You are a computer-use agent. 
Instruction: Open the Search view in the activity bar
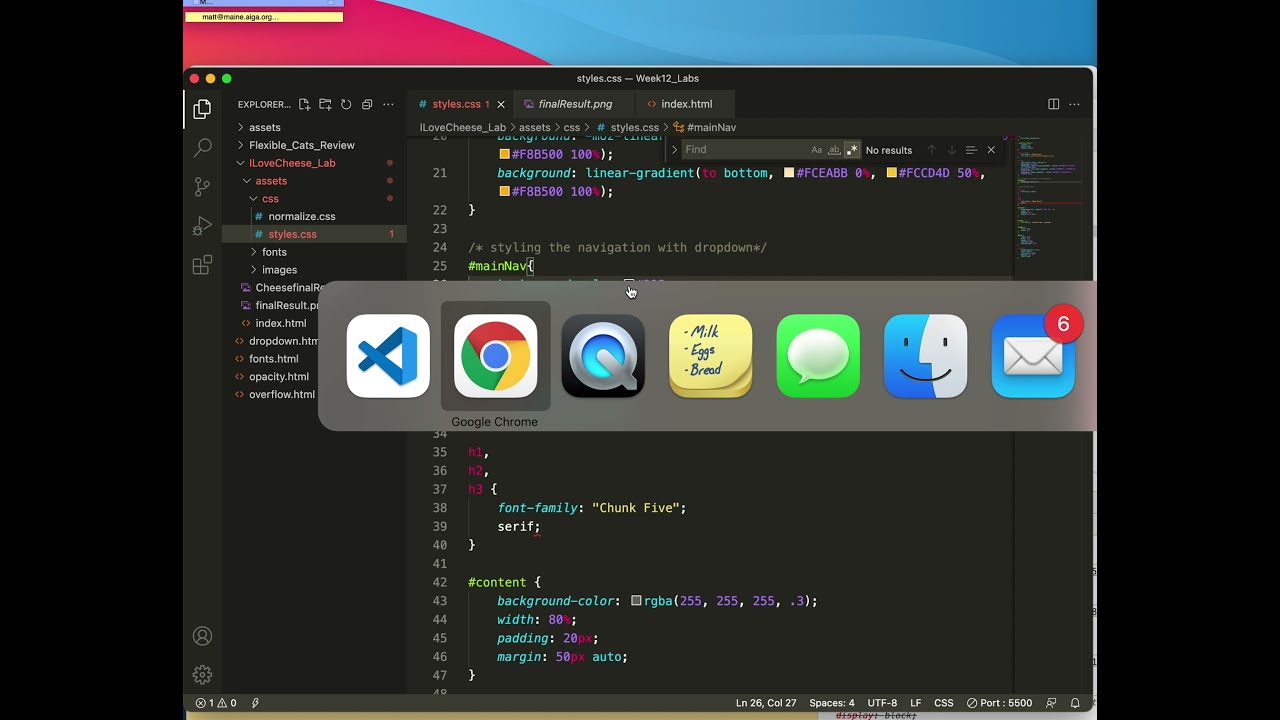[202, 148]
